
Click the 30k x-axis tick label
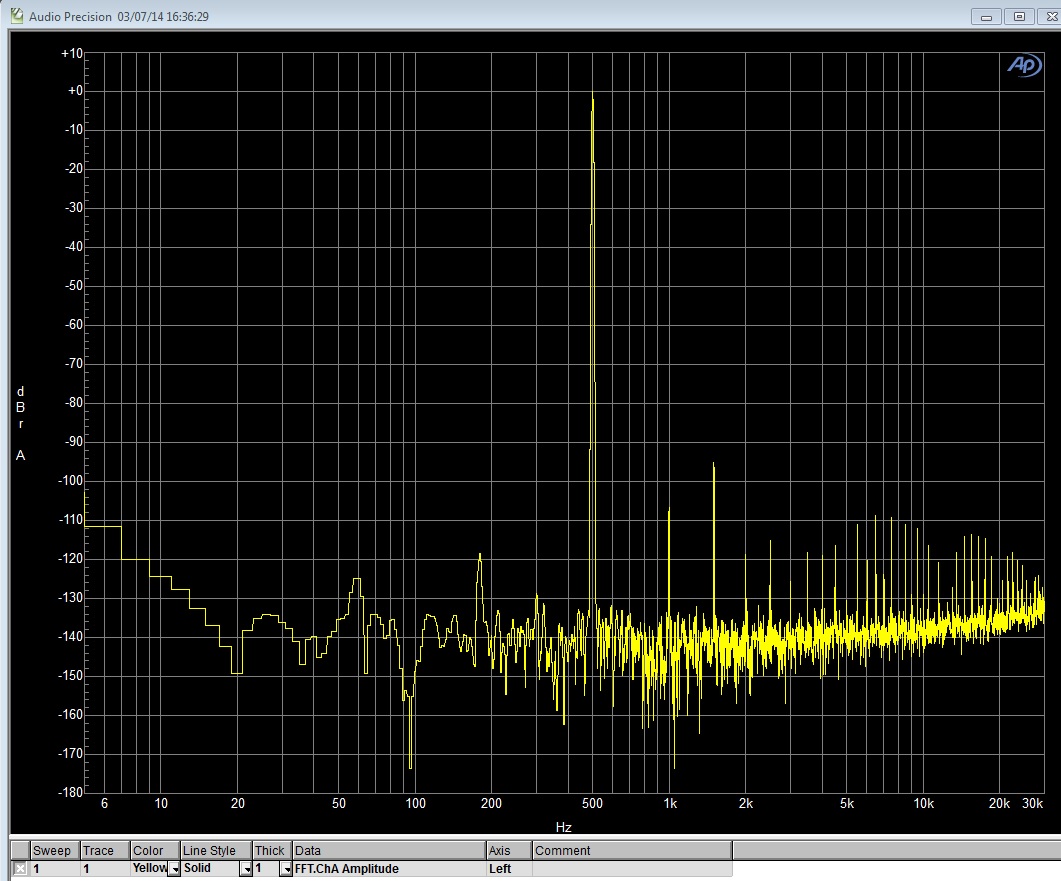point(1033,803)
